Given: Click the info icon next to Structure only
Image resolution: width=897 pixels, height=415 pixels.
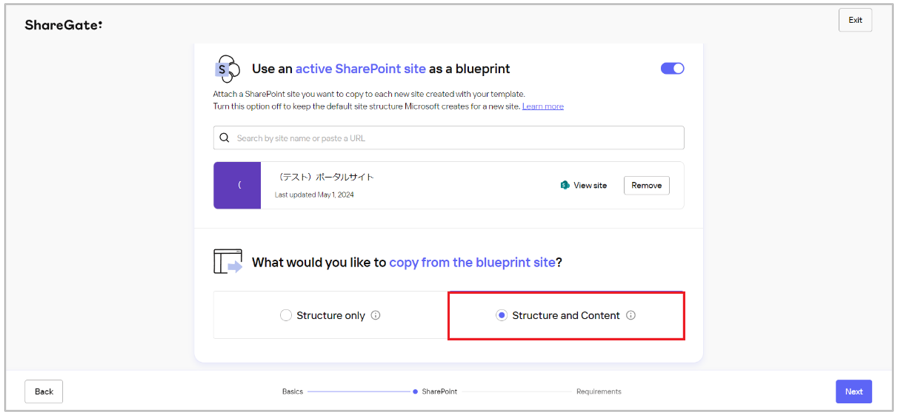Looking at the screenshot, I should click(376, 315).
